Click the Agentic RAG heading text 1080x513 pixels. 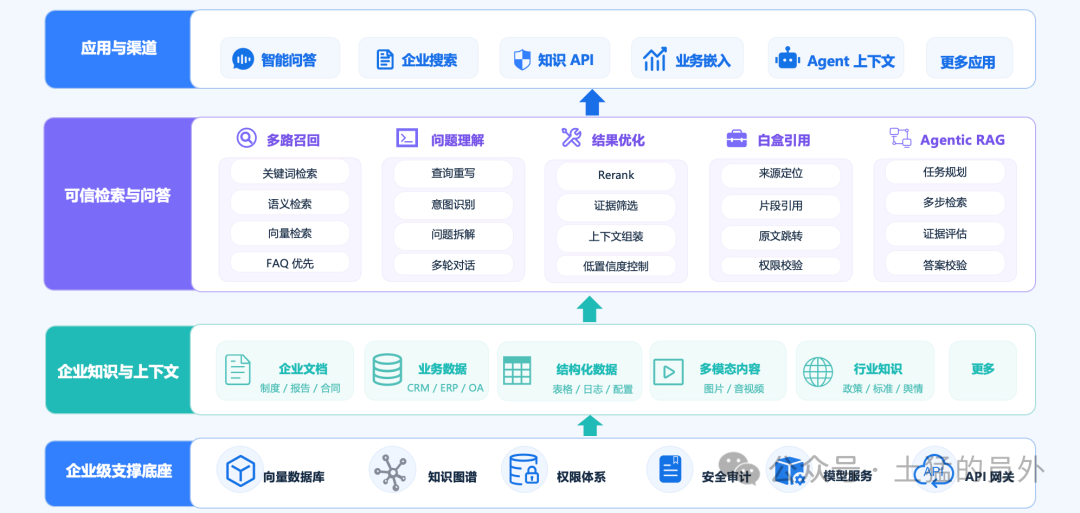[x=962, y=140]
